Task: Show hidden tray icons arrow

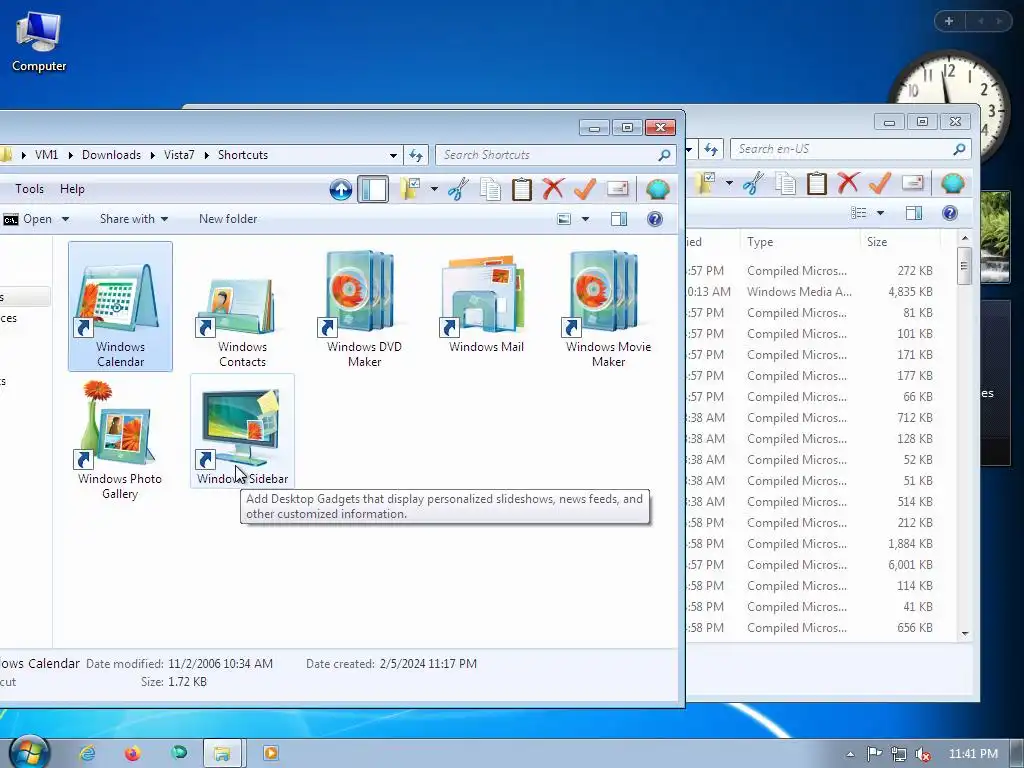Action: click(850, 754)
